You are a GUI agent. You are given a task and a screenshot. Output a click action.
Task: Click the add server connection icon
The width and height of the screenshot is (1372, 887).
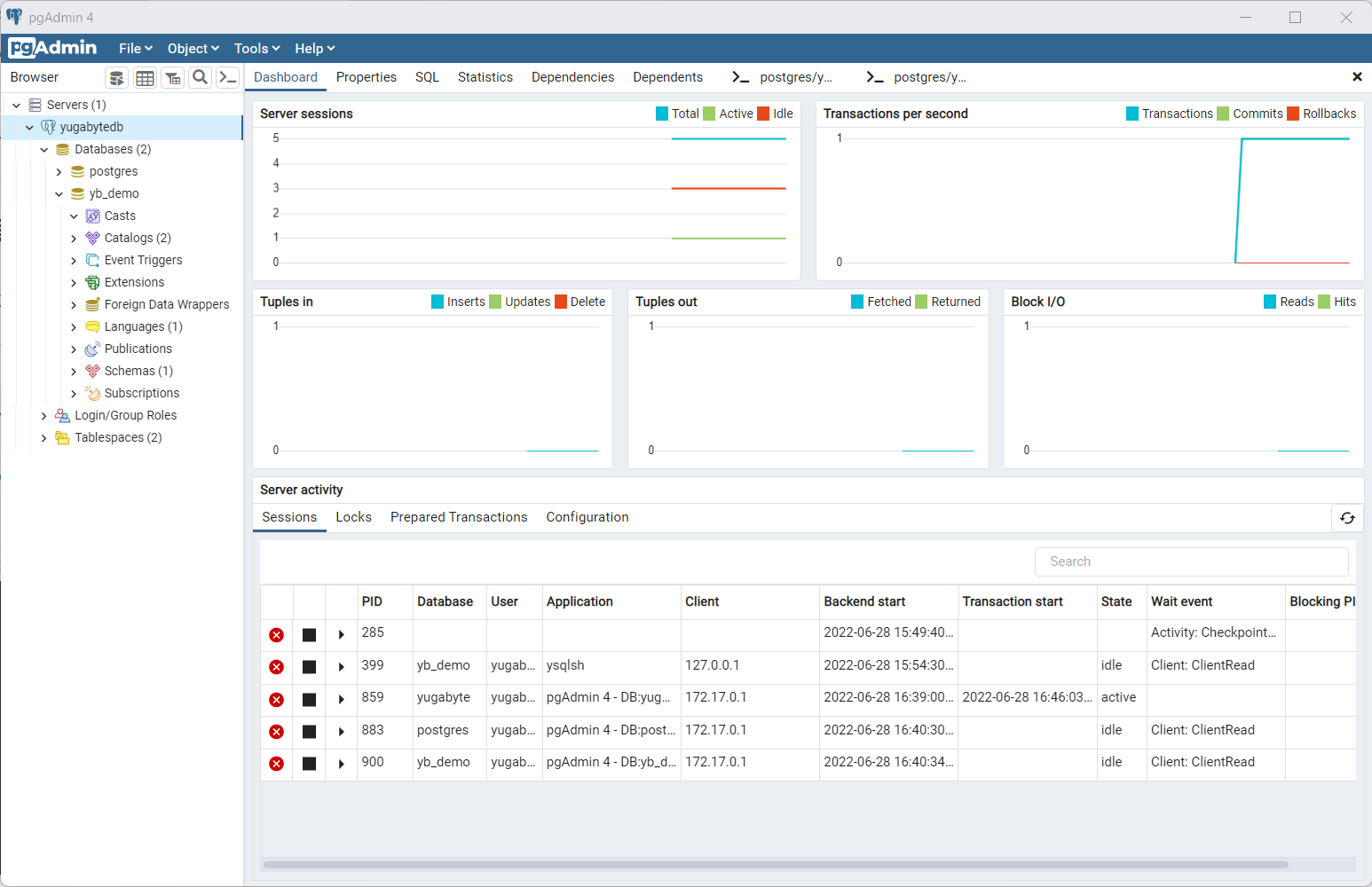116,77
